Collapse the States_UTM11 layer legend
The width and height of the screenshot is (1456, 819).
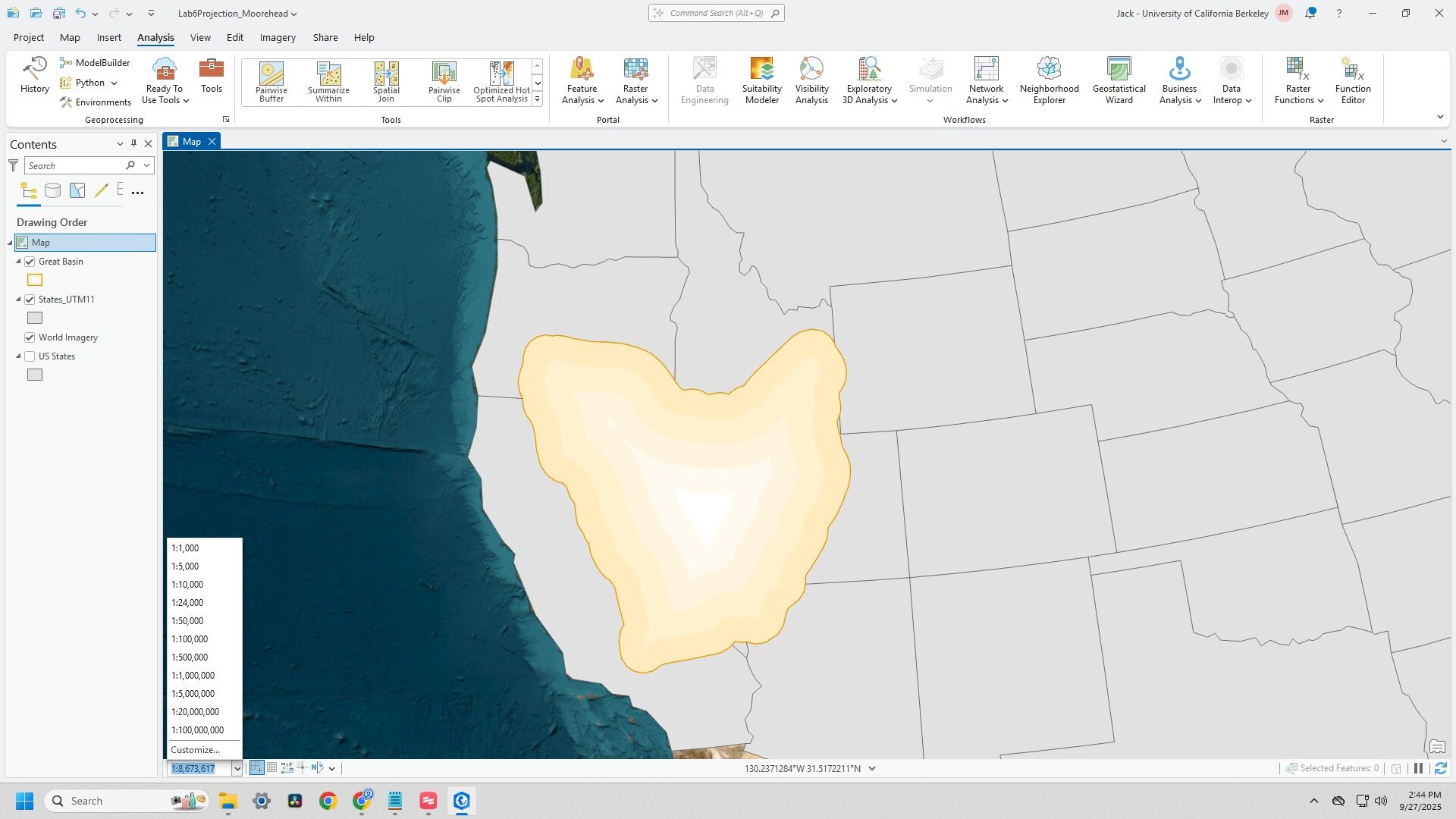tap(19, 300)
